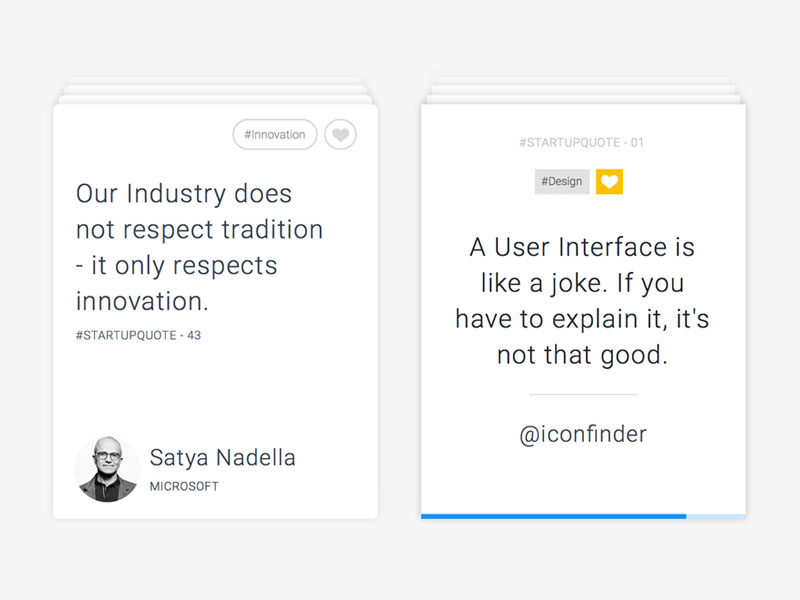Click the @iconfinder link

click(585, 434)
